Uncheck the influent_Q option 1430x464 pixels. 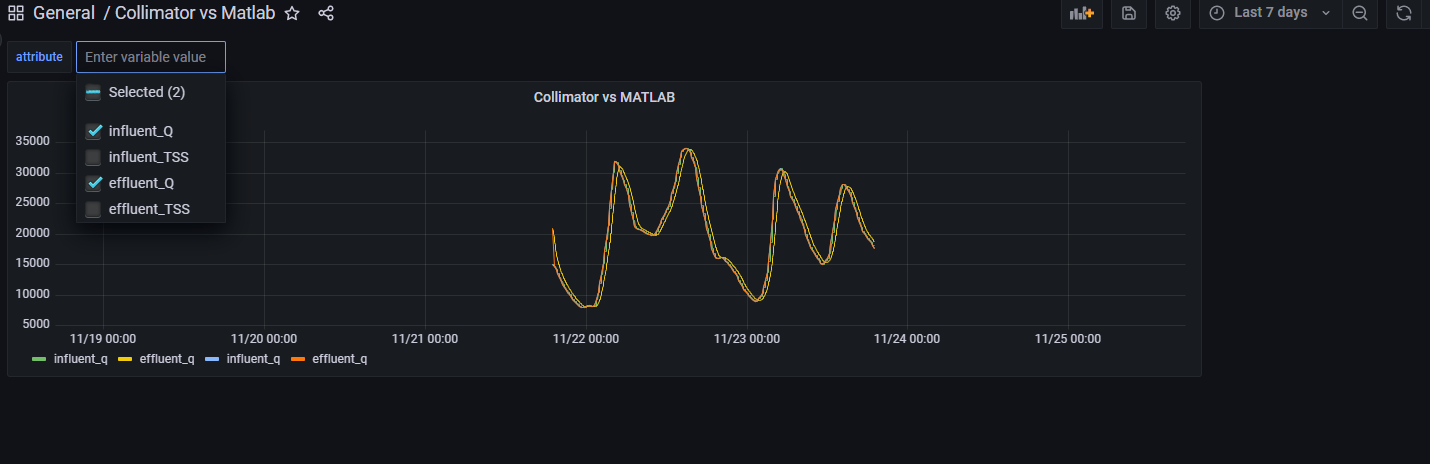coord(93,131)
